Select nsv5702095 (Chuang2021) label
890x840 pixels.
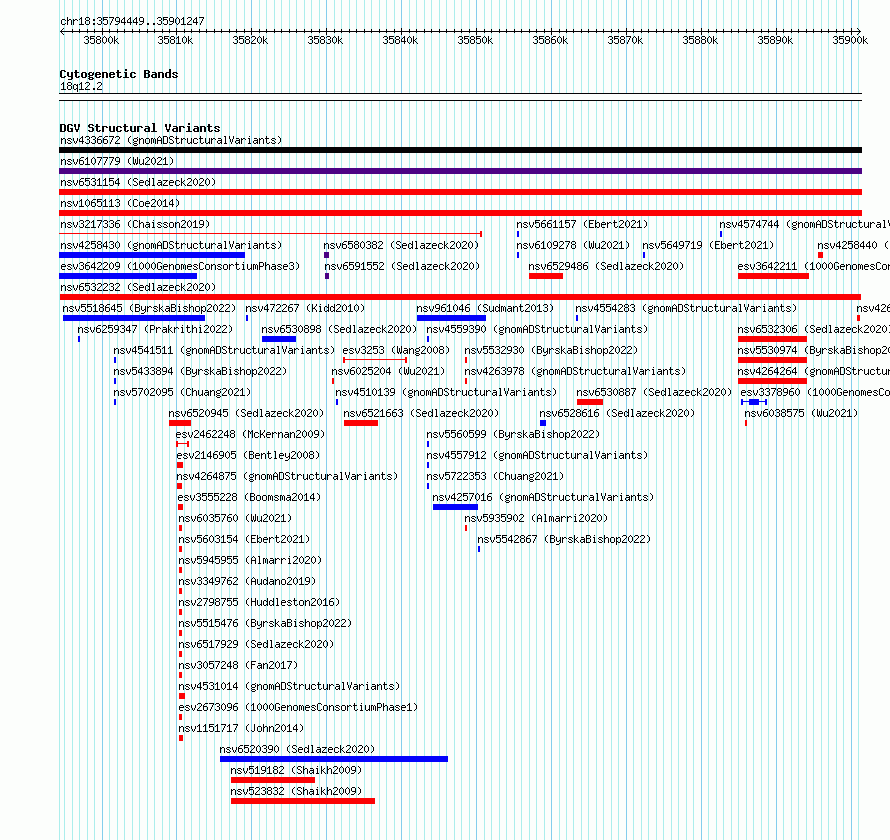click(182, 392)
